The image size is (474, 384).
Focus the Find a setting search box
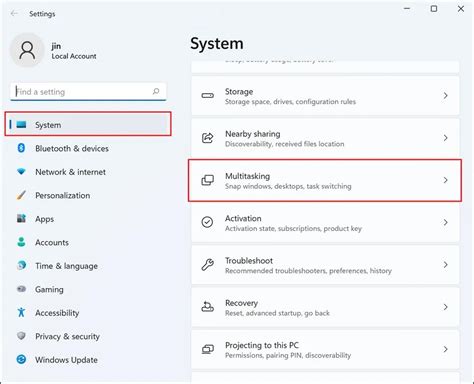click(88, 91)
